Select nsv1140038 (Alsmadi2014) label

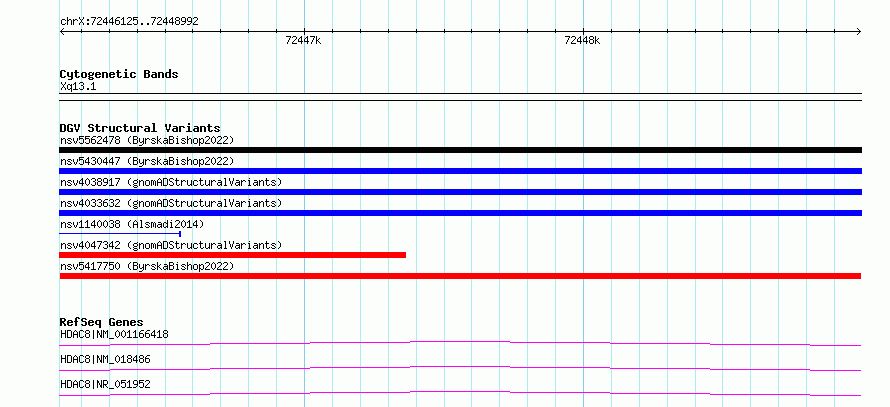[x=132, y=224]
